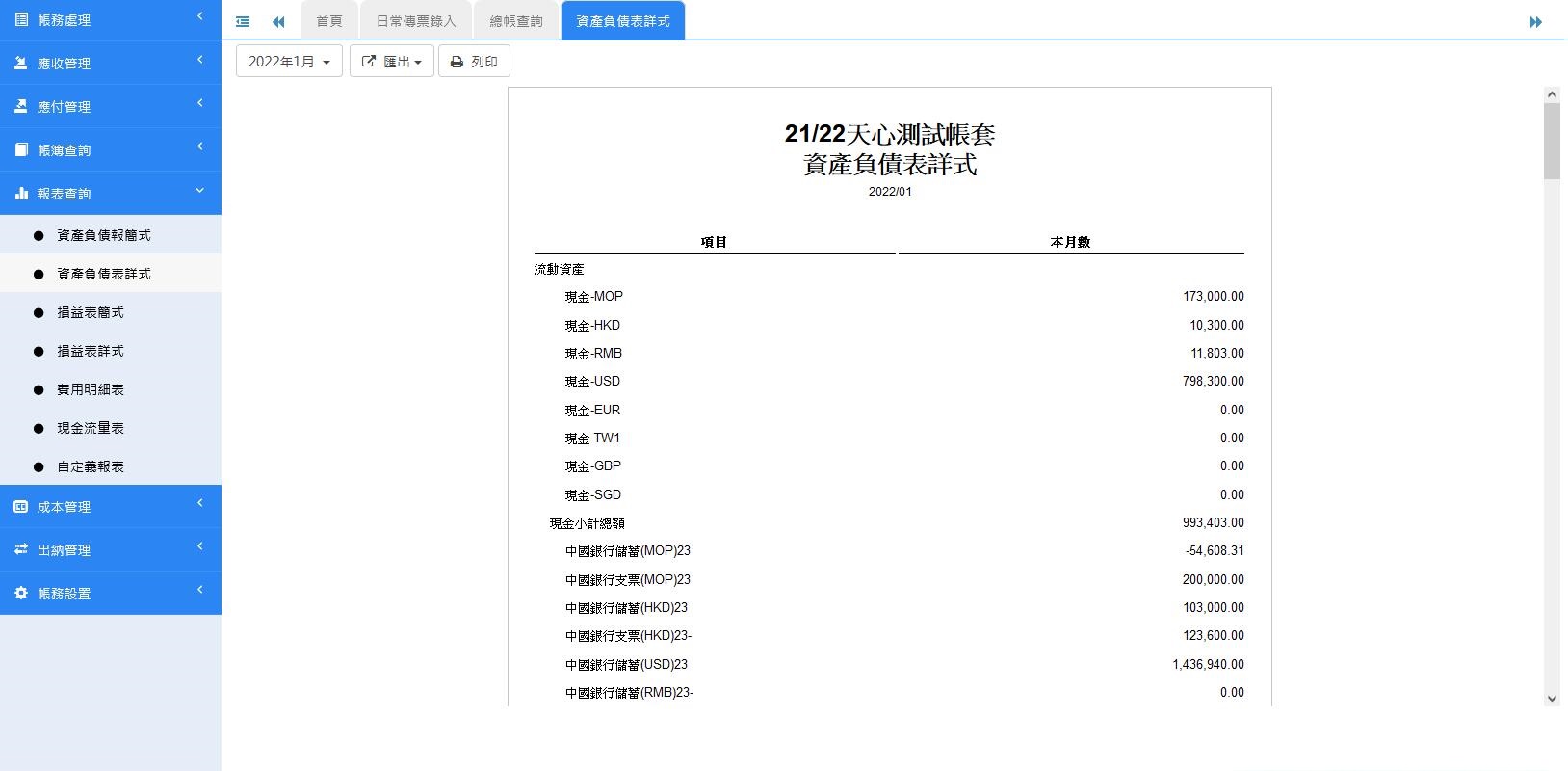Screen dimensions: 1568x771
Task: Open the 2022年1月 period dropdown
Action: coord(289,62)
